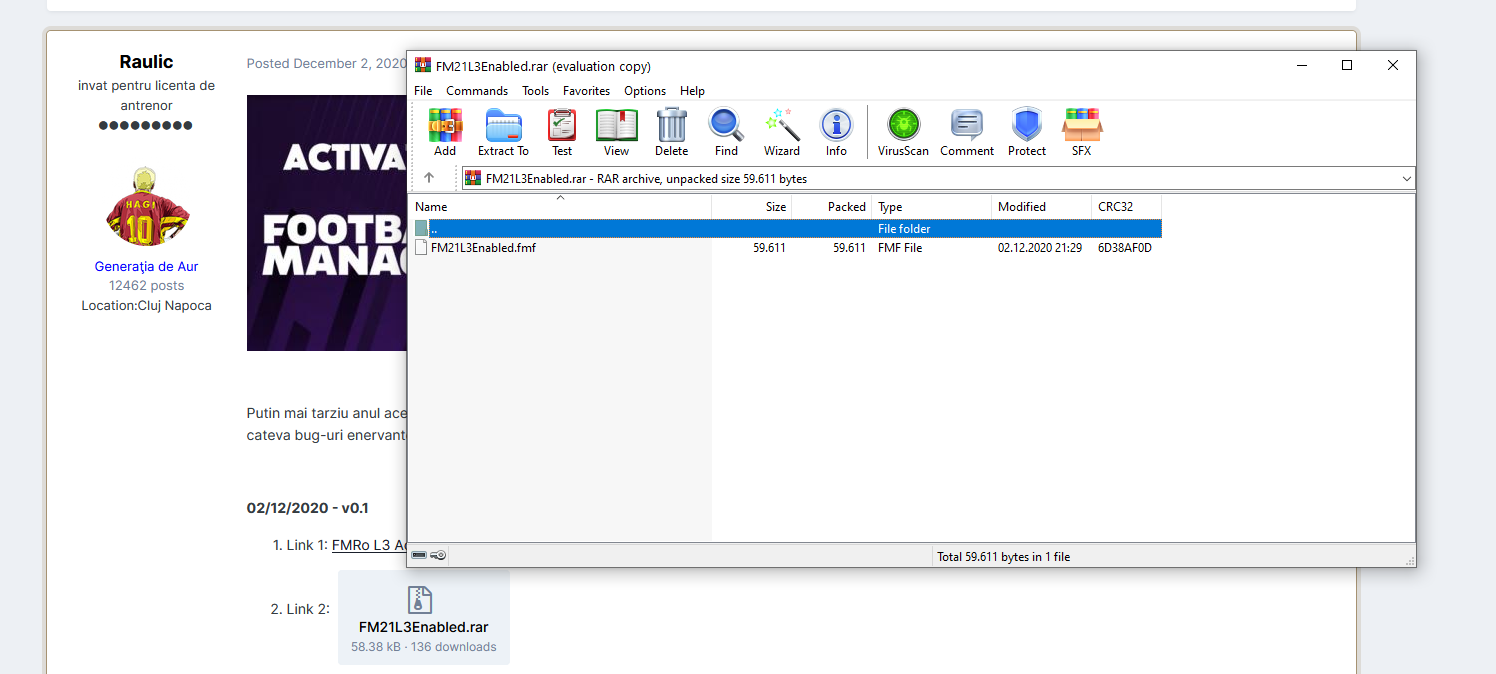Click the FM21L3Enabled.fmf file icon

click(x=421, y=248)
